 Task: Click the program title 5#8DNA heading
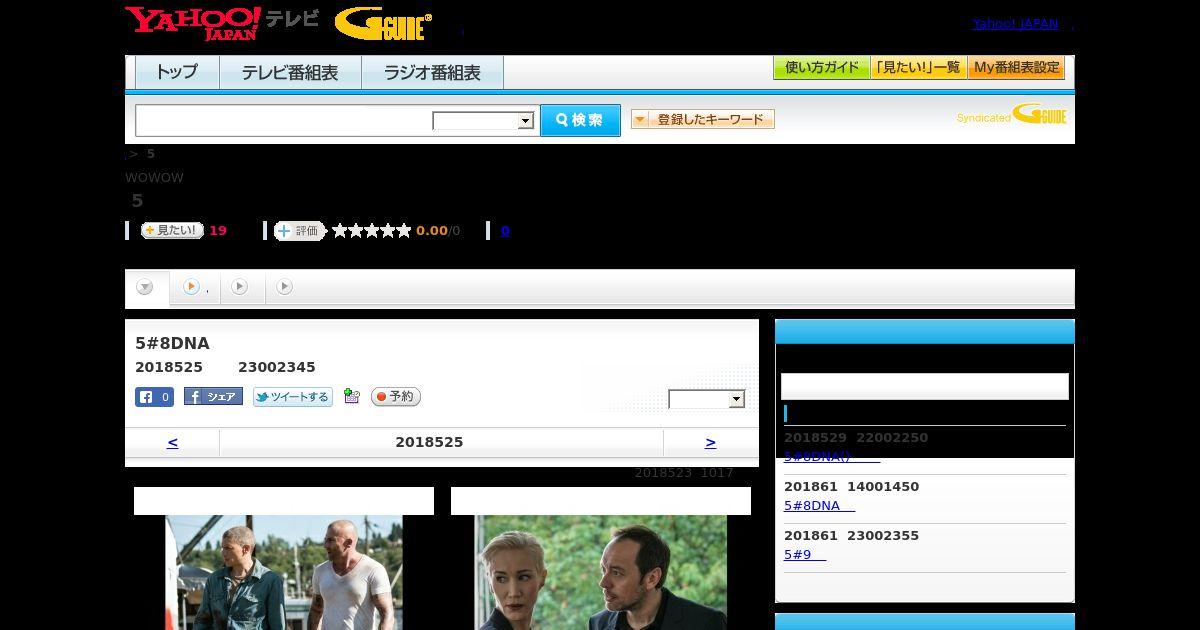click(x=172, y=343)
